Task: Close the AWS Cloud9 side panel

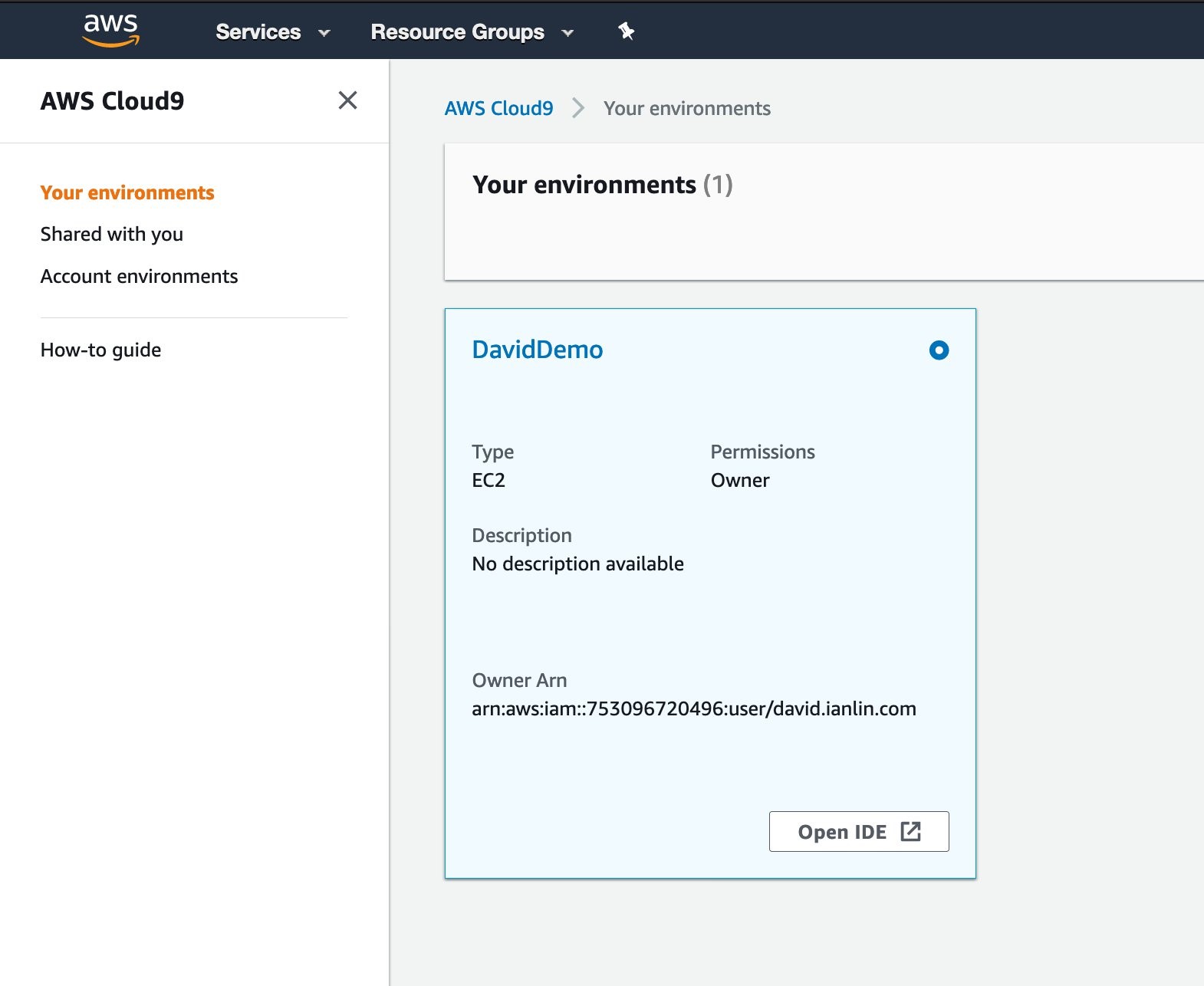Action: coord(347,100)
